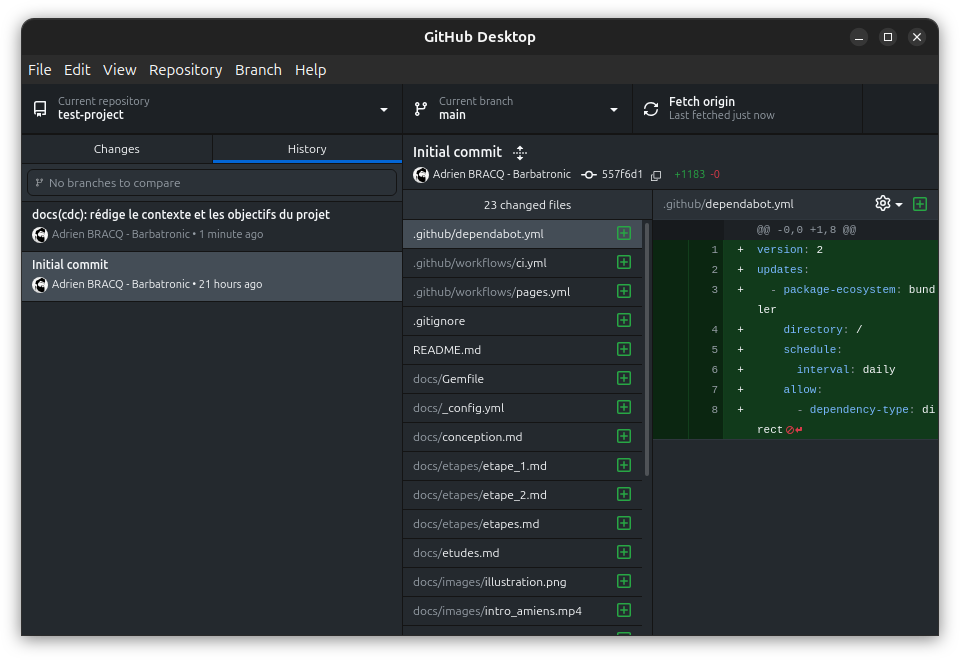Click added icon for README.md row
Screen dimensions: 960x660
[x=624, y=349]
